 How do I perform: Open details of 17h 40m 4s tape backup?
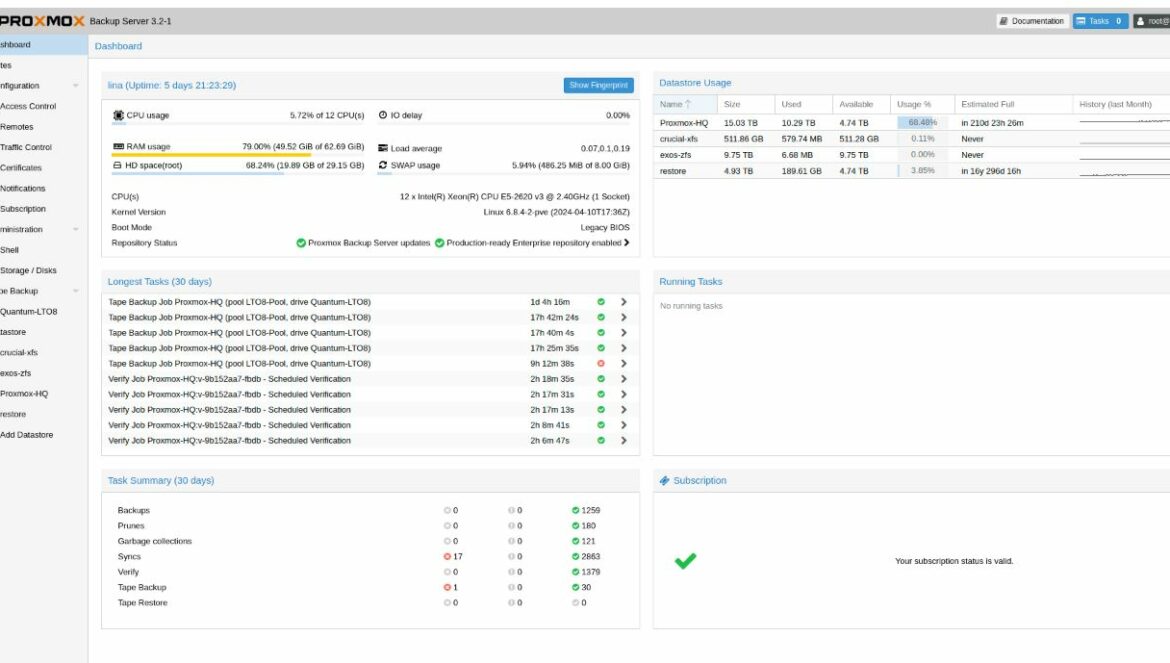coord(624,333)
